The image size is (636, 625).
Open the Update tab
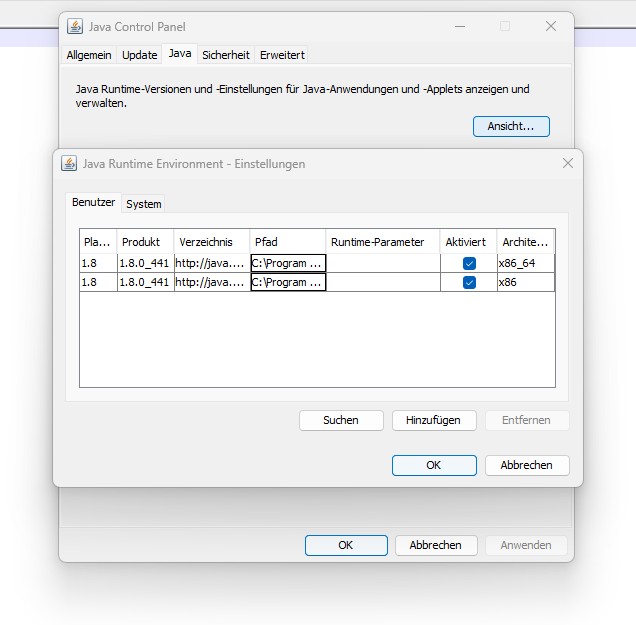(x=140, y=55)
